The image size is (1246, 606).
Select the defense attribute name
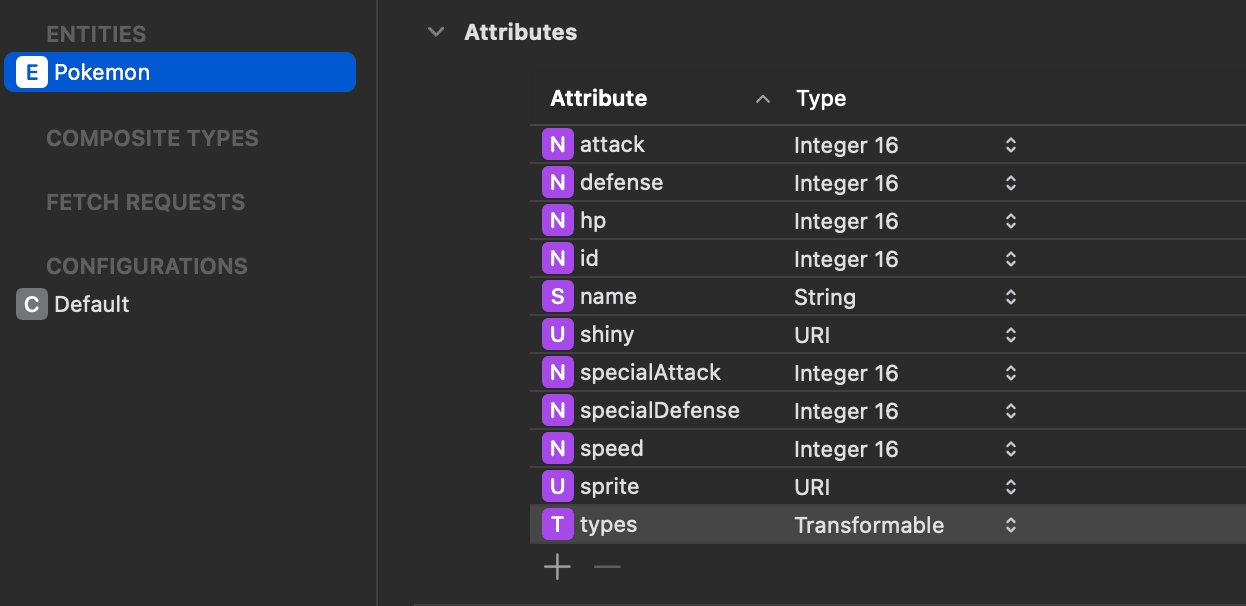point(621,183)
